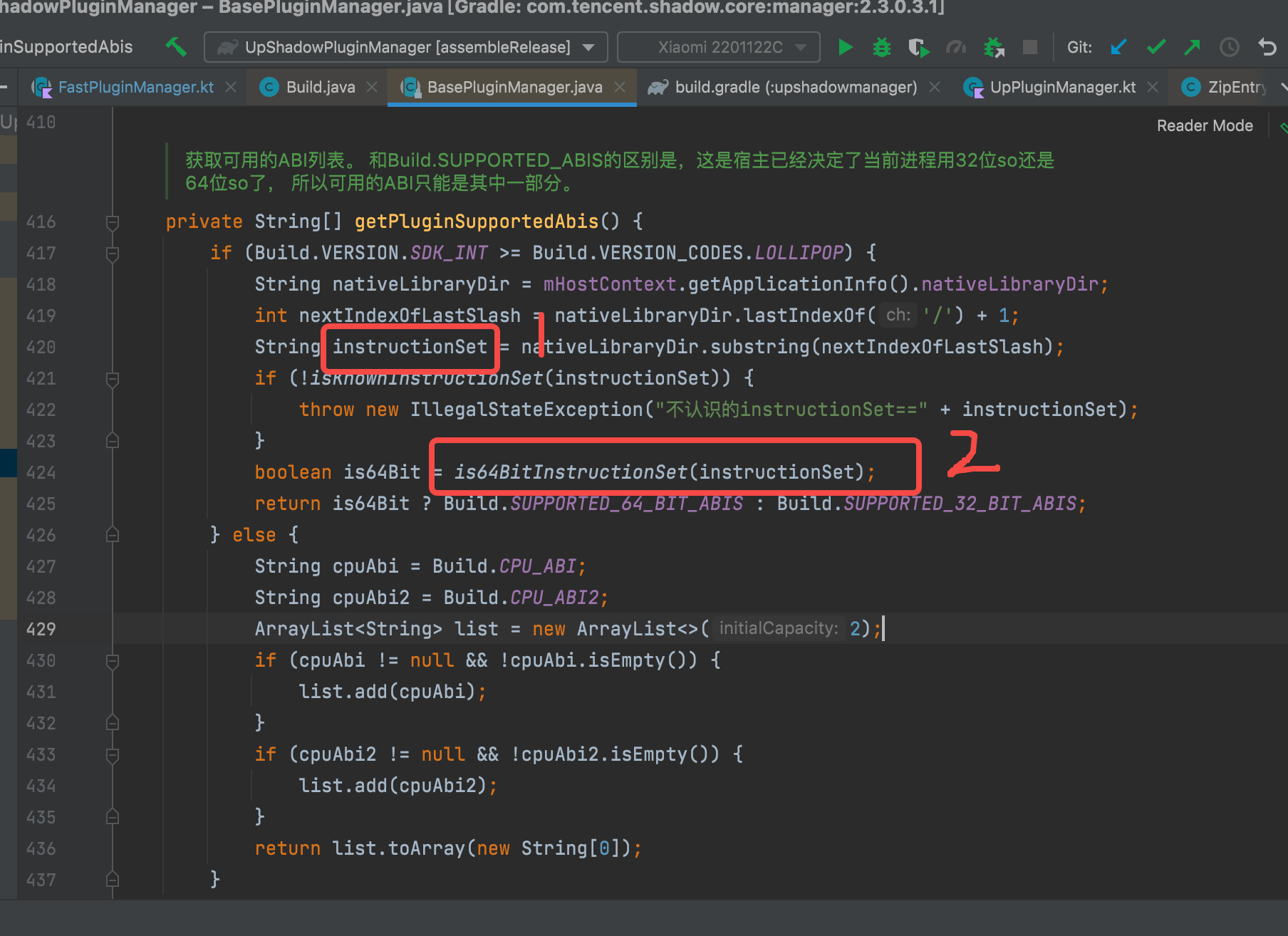This screenshot has height=936, width=1288.
Task: Collapse the else block at line 426
Action: coord(112,535)
